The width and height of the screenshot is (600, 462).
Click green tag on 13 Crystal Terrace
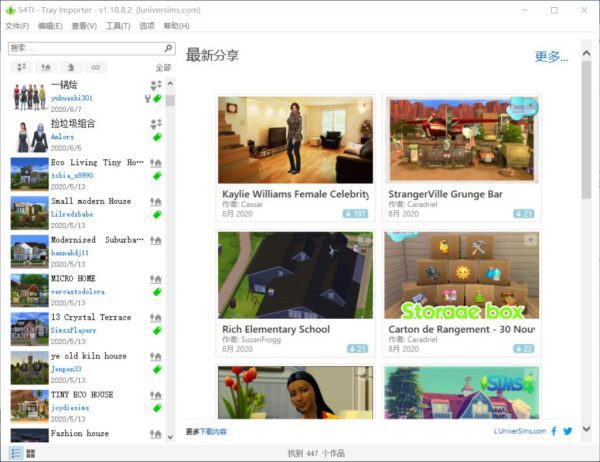(x=157, y=331)
